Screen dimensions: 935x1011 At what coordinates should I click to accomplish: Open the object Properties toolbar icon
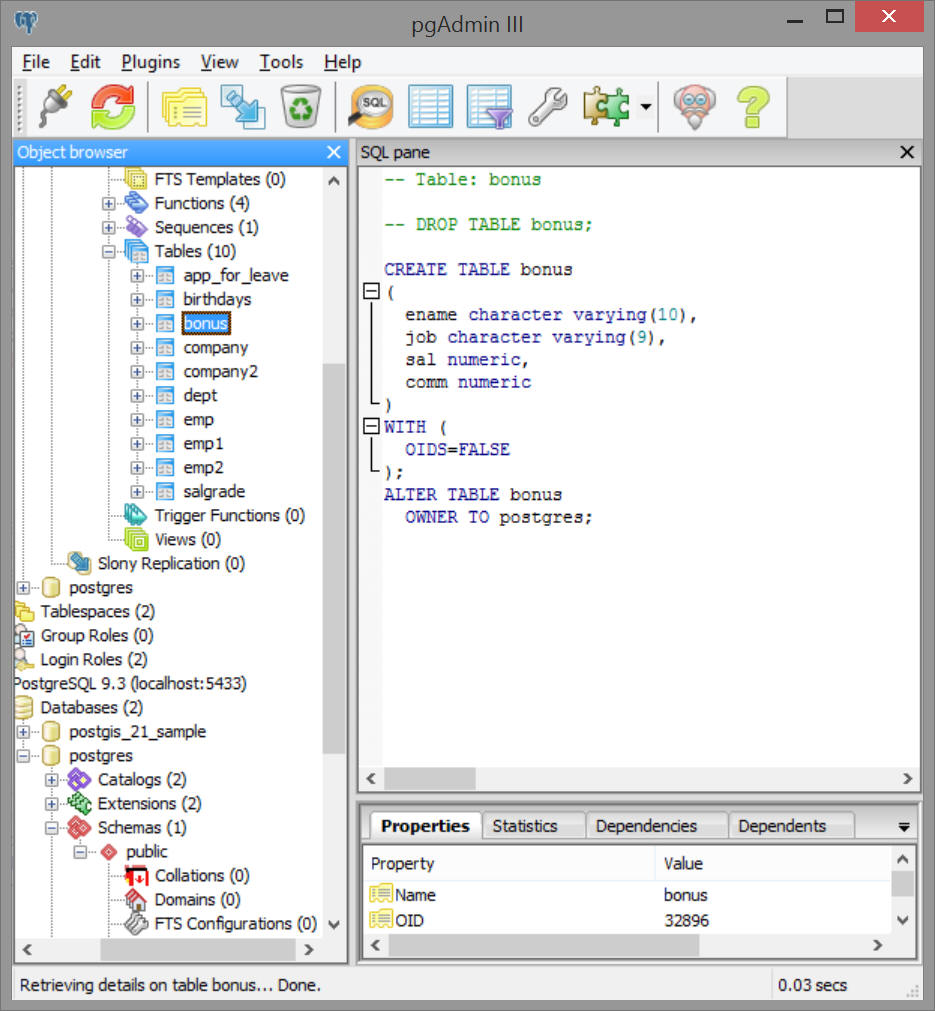[183, 105]
